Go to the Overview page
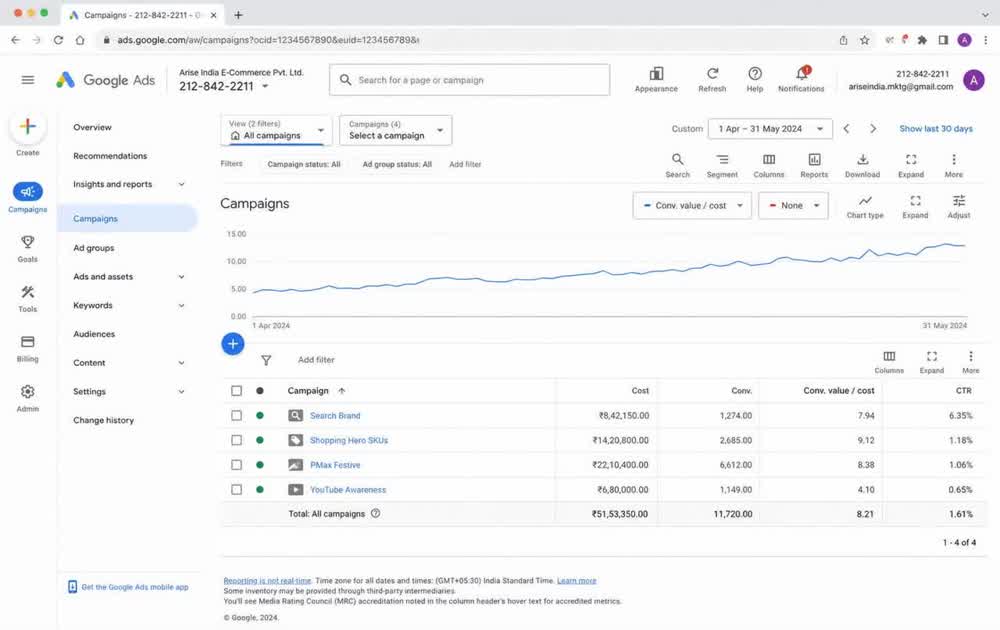This screenshot has width=1000, height=630. tap(92, 128)
